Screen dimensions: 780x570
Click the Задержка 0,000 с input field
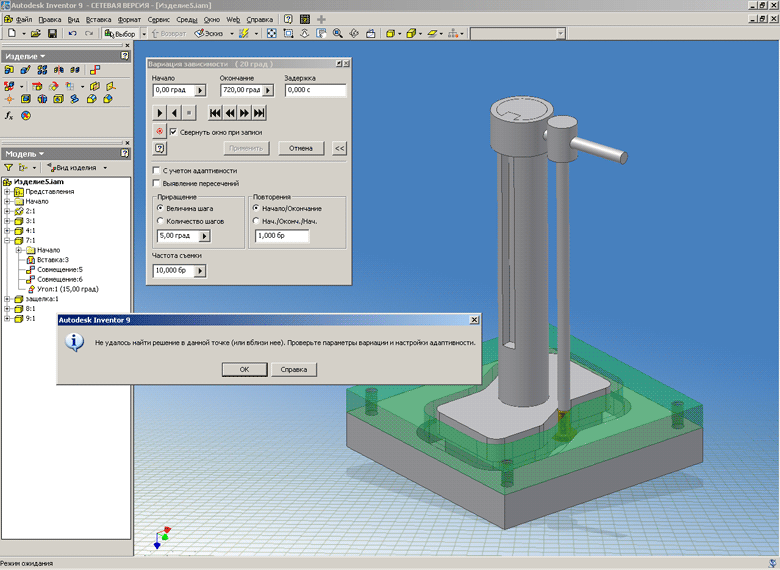coord(315,90)
